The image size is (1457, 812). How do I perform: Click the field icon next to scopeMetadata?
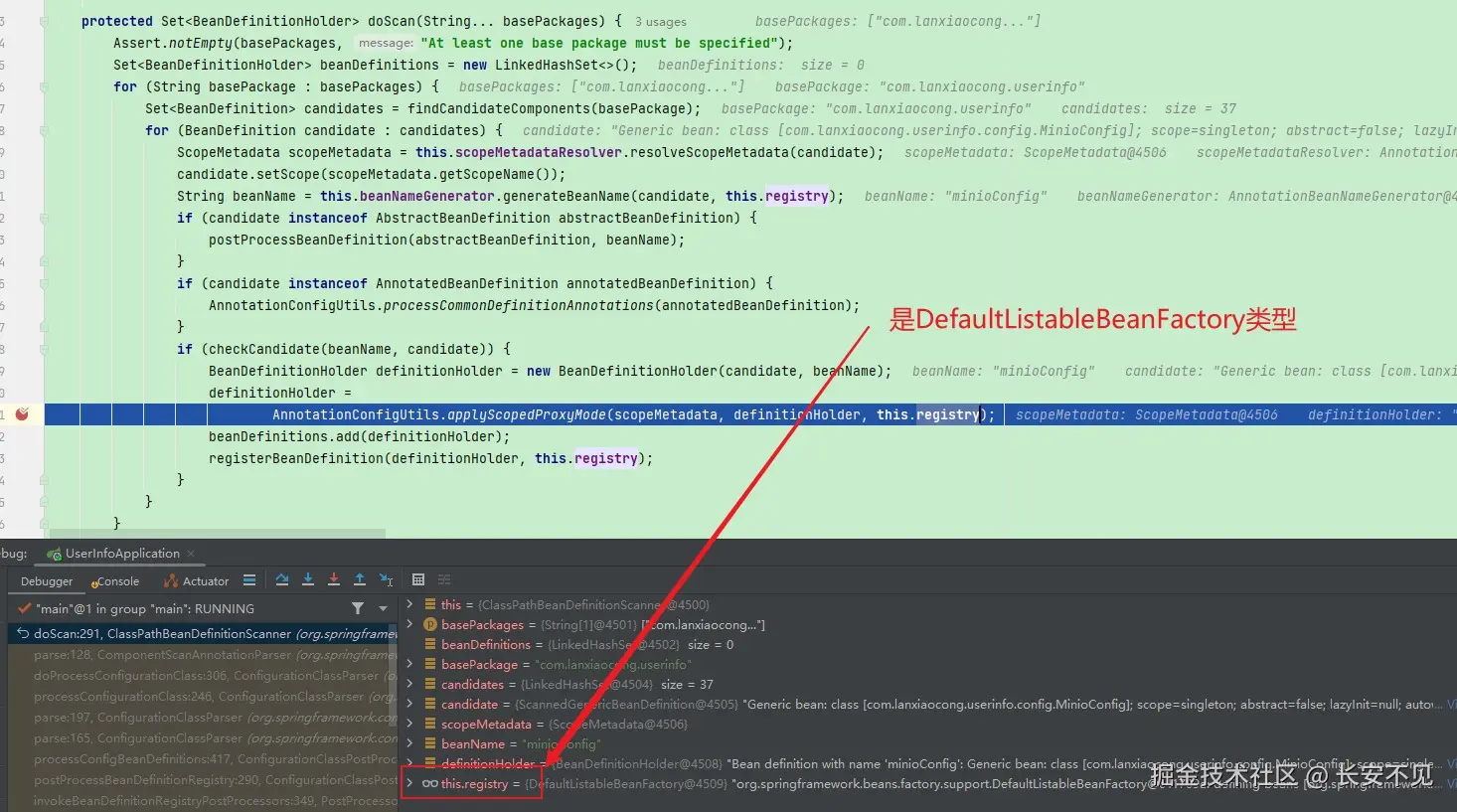tap(430, 725)
